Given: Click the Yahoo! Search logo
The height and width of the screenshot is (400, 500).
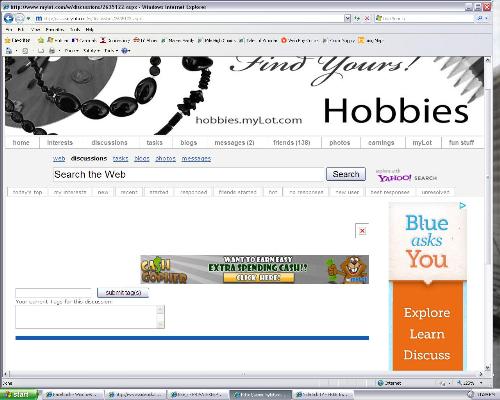Looking at the screenshot, I should [406, 175].
